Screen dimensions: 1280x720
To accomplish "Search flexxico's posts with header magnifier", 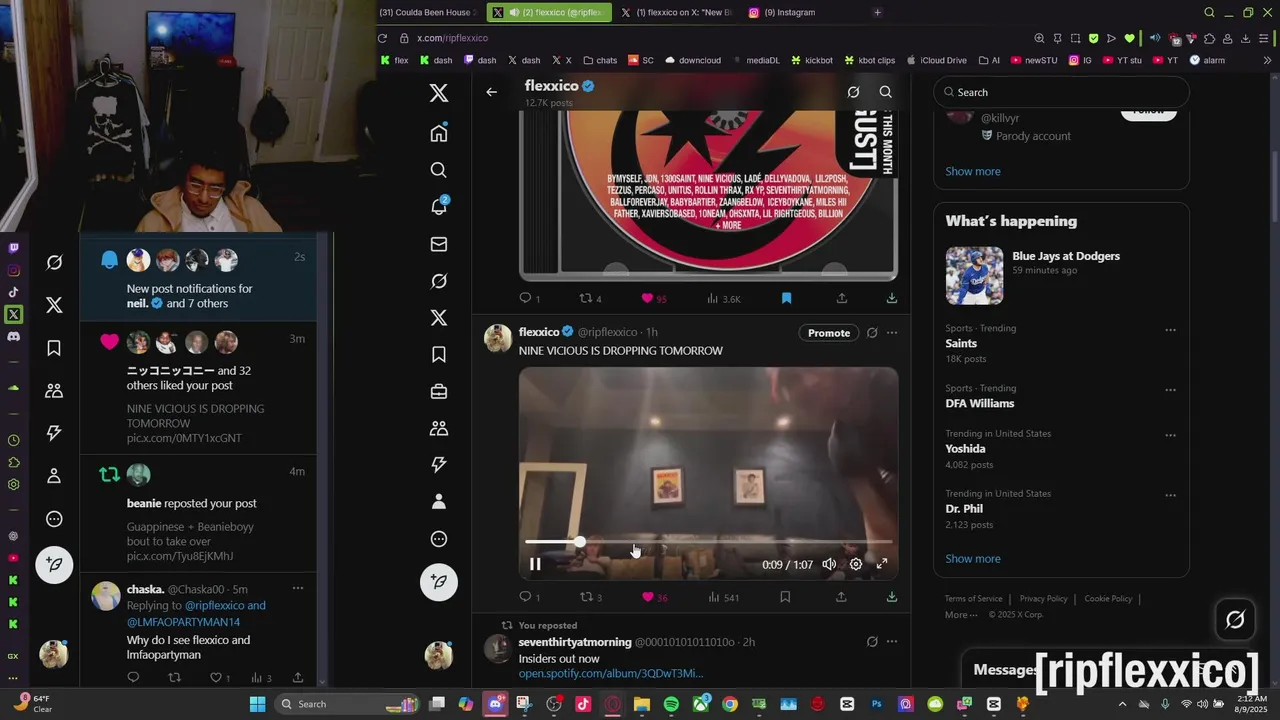I will tap(885, 92).
